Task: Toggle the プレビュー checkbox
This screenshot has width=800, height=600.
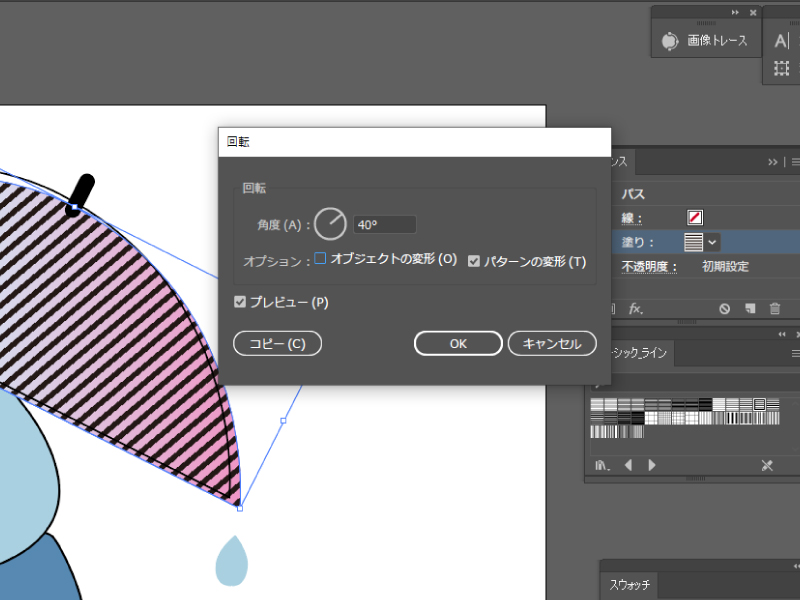Action: 240,302
